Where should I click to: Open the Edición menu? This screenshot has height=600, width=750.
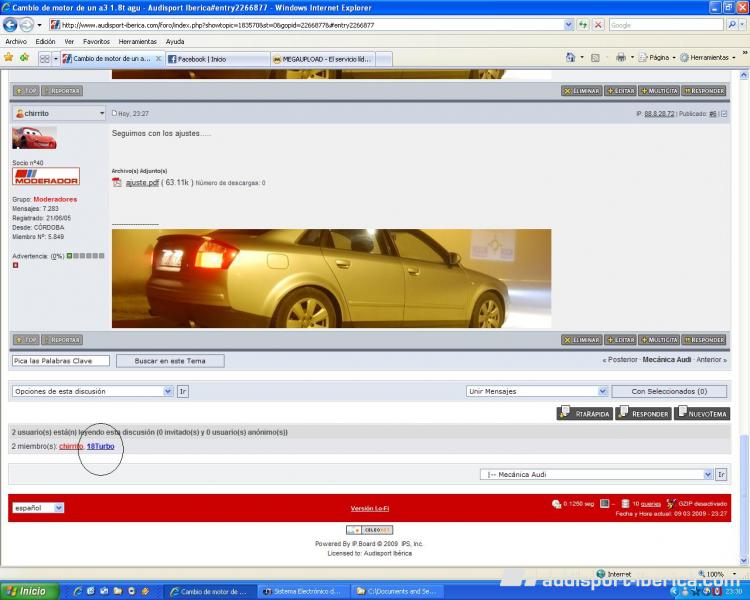(x=45, y=42)
